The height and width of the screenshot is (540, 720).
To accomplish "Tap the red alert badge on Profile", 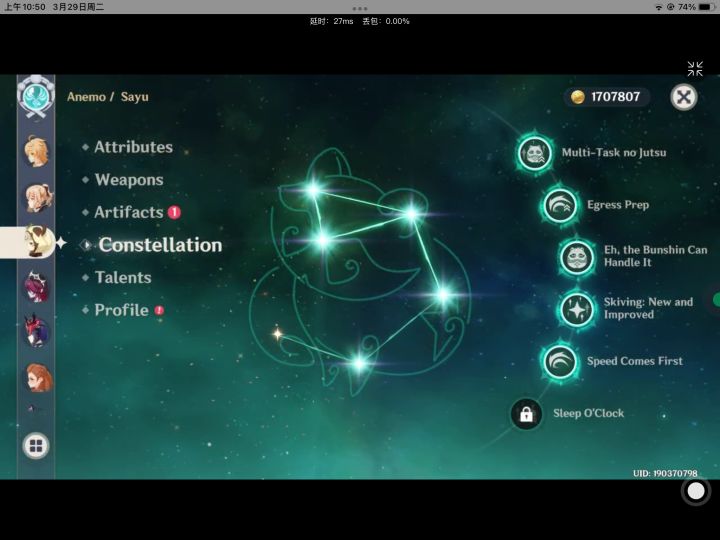I will [159, 310].
